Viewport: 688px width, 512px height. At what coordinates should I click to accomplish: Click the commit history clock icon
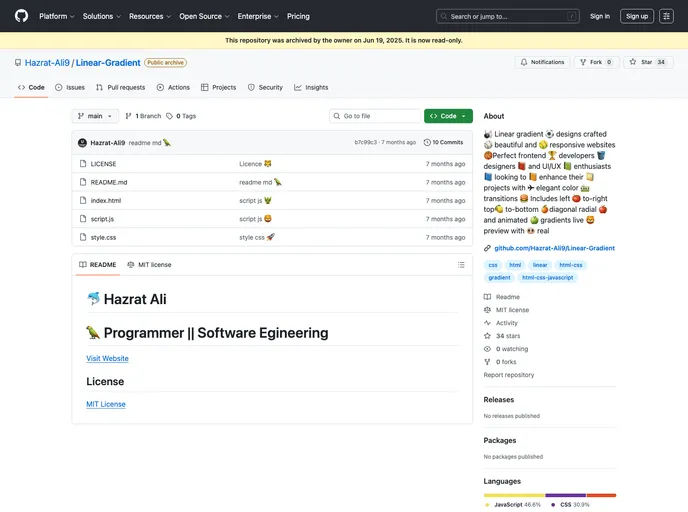pyautogui.click(x=428, y=143)
